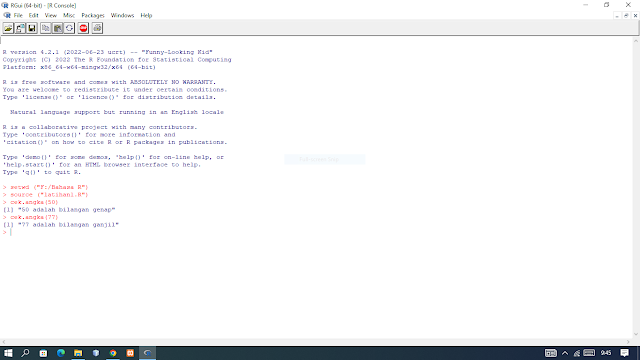Close the inner R Console child window
The image size is (640, 360).
635,16
